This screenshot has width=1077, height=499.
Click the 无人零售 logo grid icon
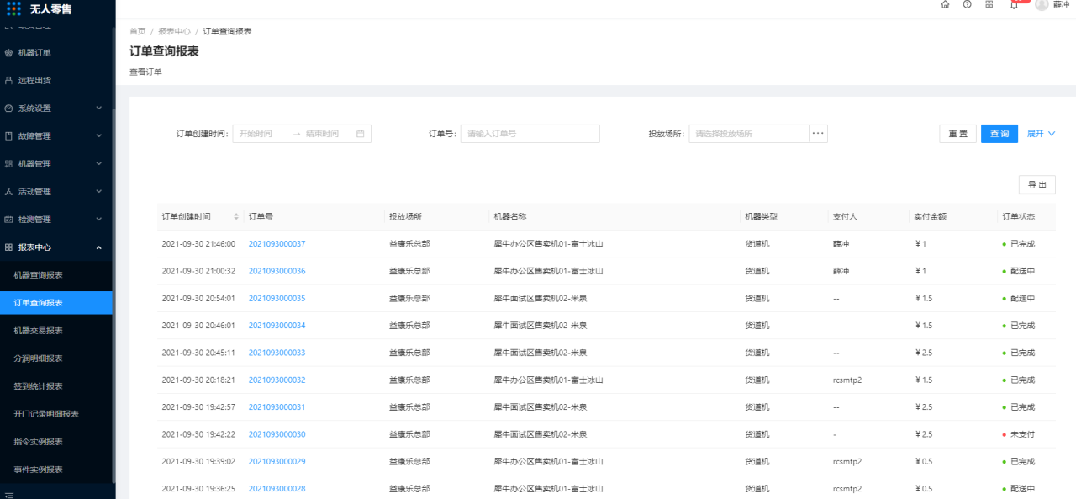point(14,9)
